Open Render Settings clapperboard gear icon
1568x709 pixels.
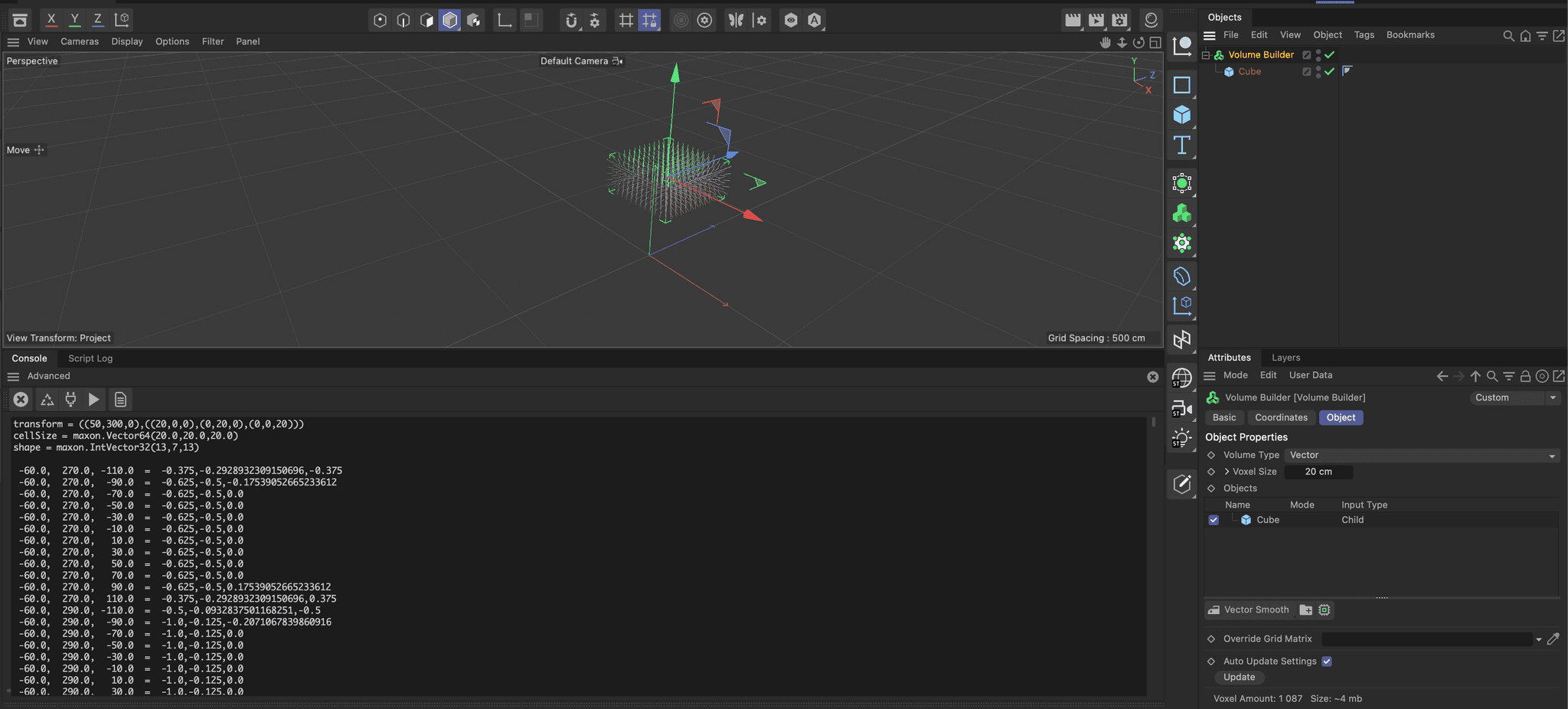[1120, 21]
